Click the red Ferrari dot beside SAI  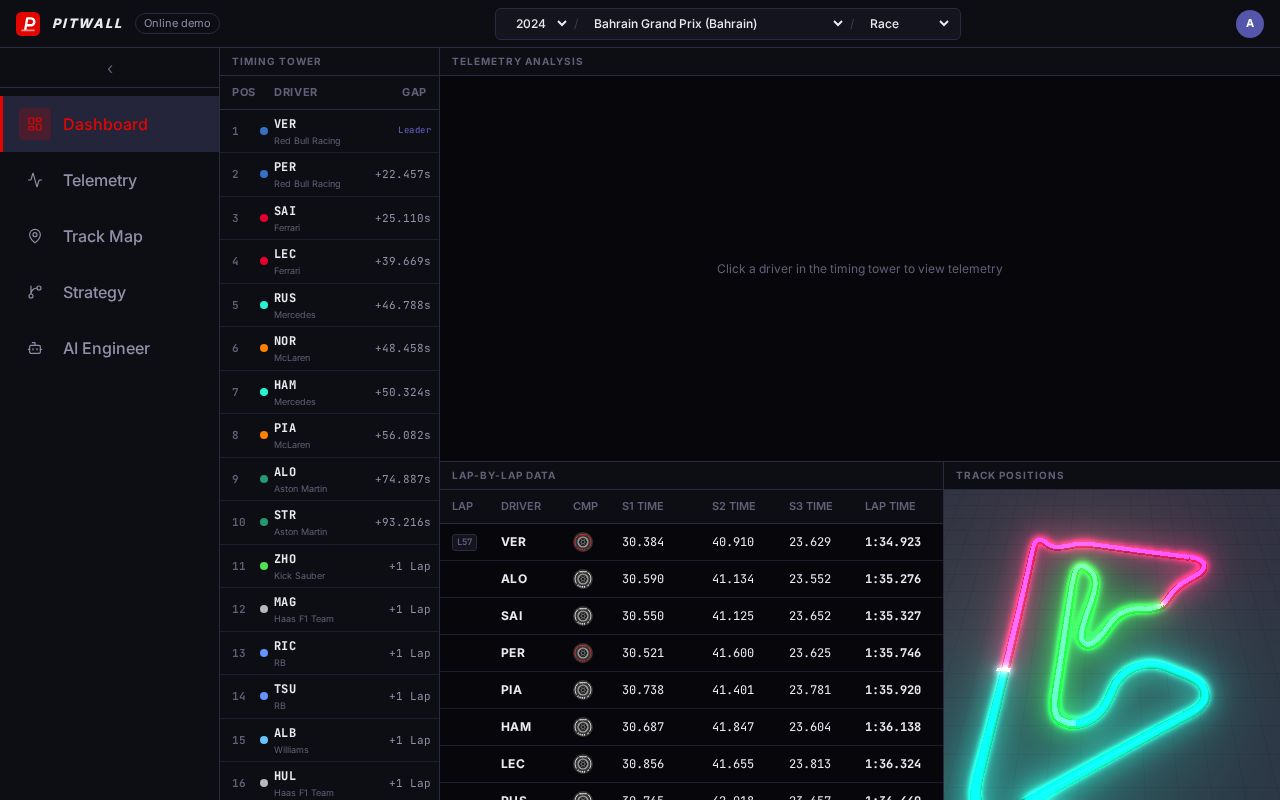(264, 218)
